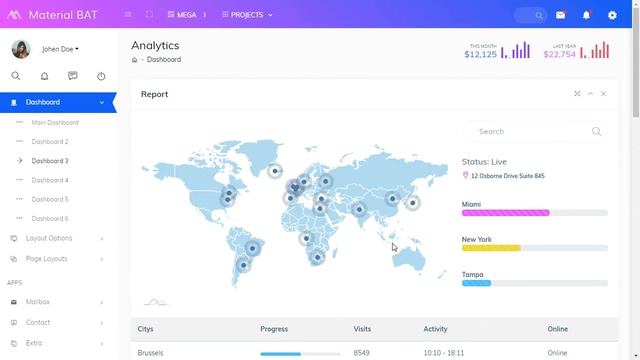Click the Material BAT logo icon

coord(14,15)
